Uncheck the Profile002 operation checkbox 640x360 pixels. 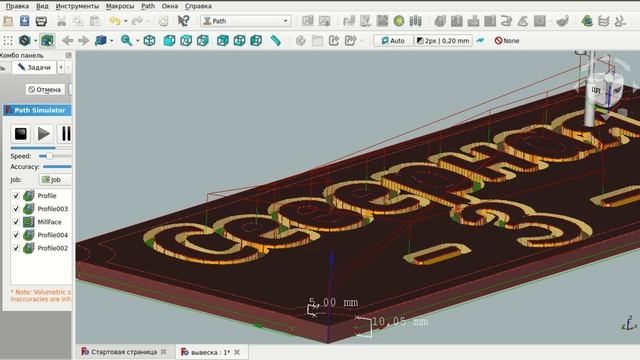coord(16,248)
